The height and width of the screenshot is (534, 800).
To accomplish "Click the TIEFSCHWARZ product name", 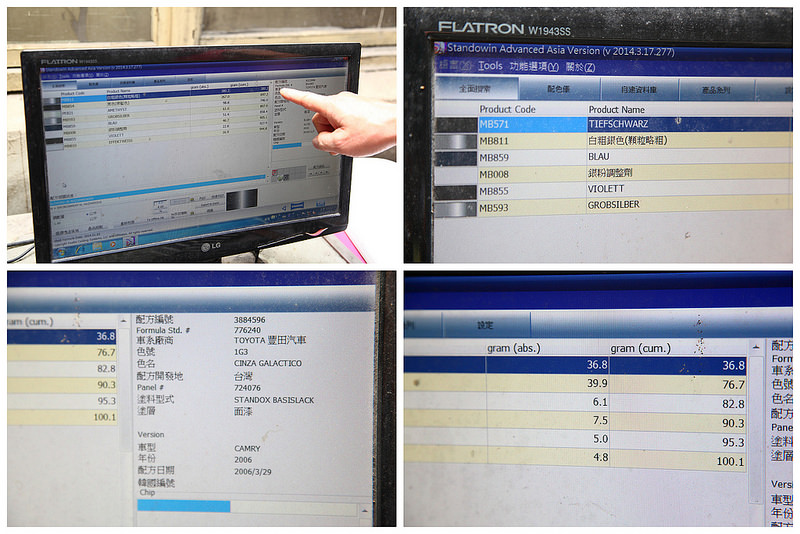I will [x=618, y=124].
